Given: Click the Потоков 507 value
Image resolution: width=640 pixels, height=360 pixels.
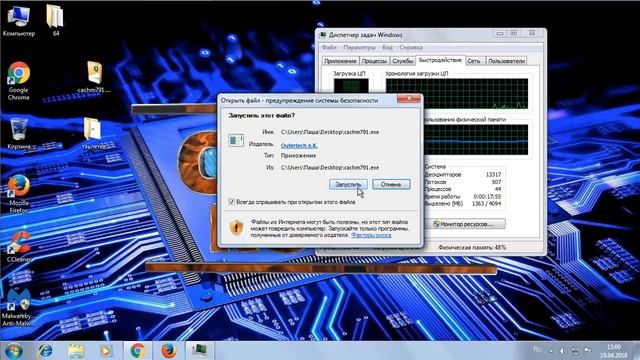Looking at the screenshot, I should pos(496,182).
